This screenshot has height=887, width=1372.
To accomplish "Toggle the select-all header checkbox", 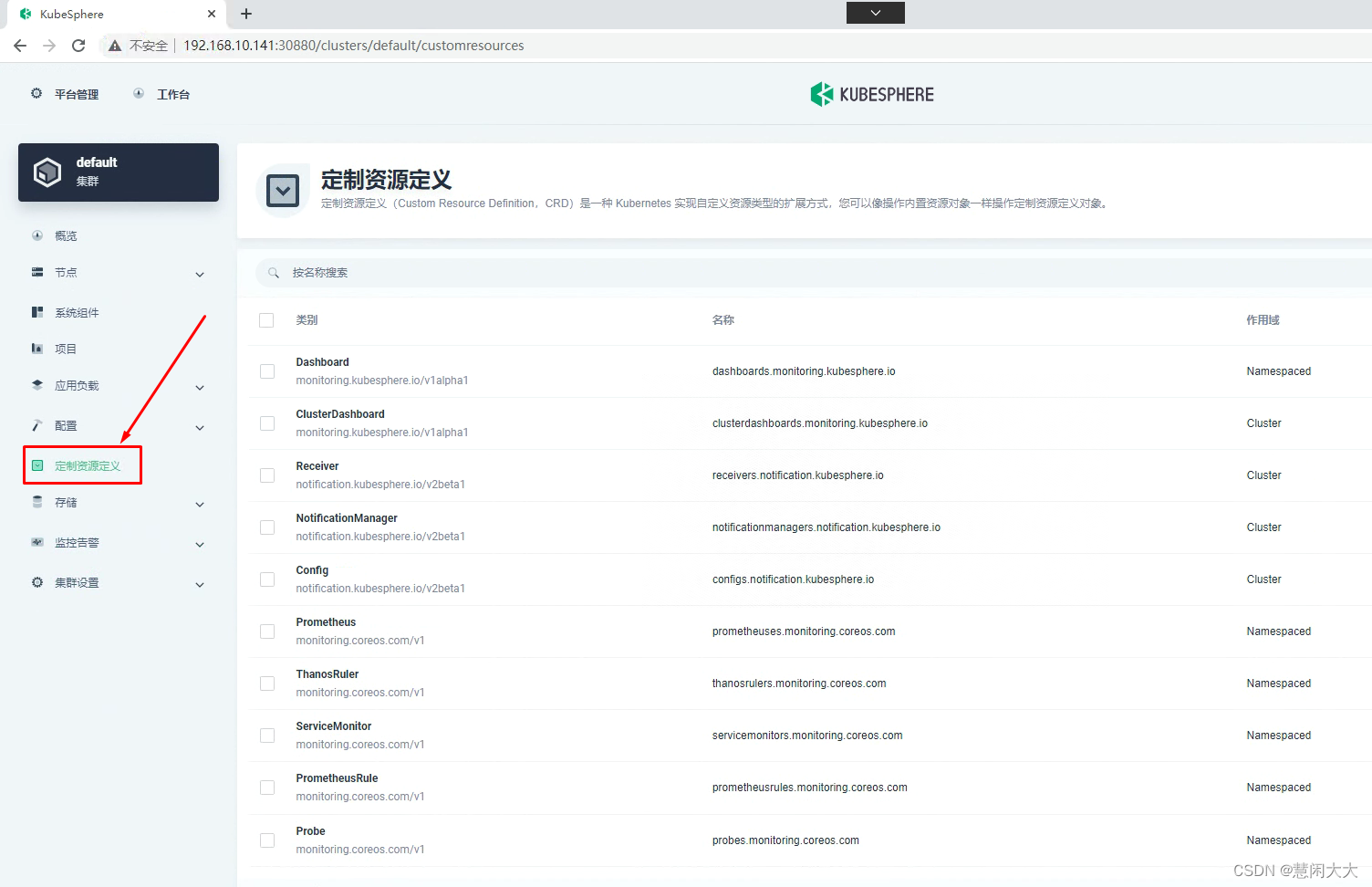I will click(x=266, y=320).
